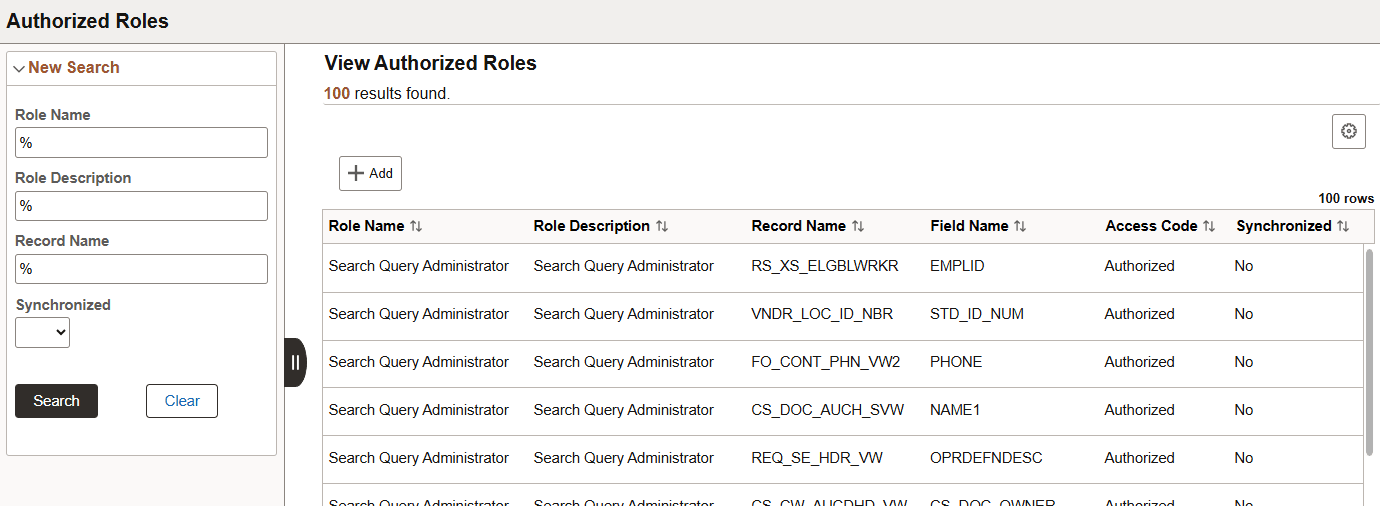Click the Add button
Viewport: 1380px width, 506px height.
point(370,173)
